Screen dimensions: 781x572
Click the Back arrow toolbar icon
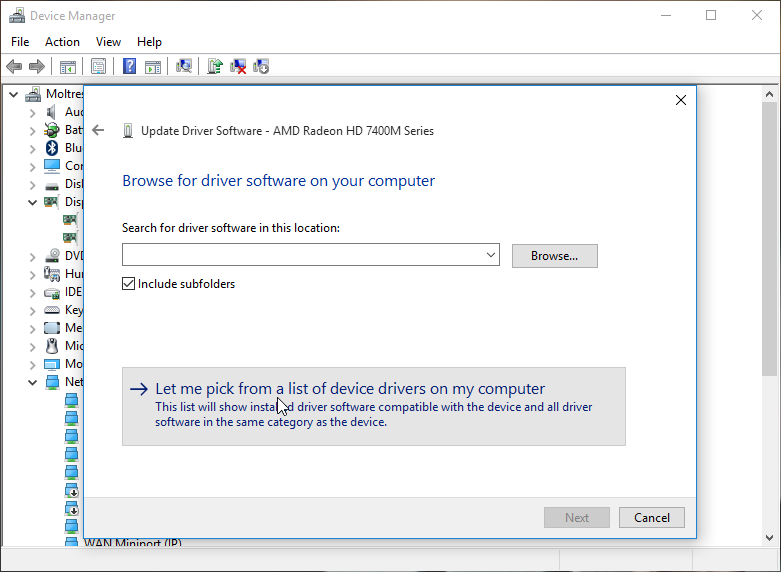tap(14, 66)
